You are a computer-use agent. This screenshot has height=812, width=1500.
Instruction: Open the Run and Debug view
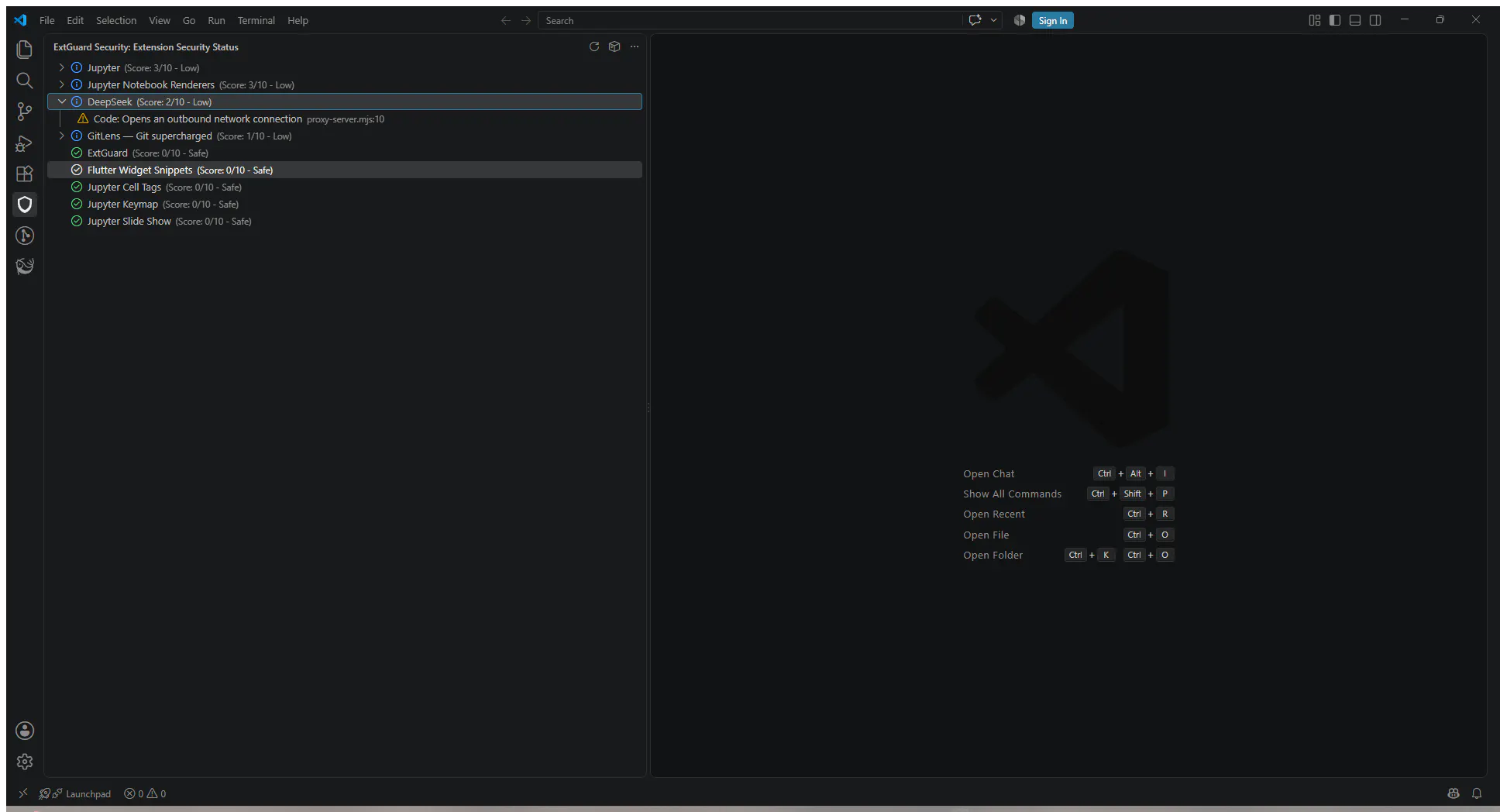25,143
